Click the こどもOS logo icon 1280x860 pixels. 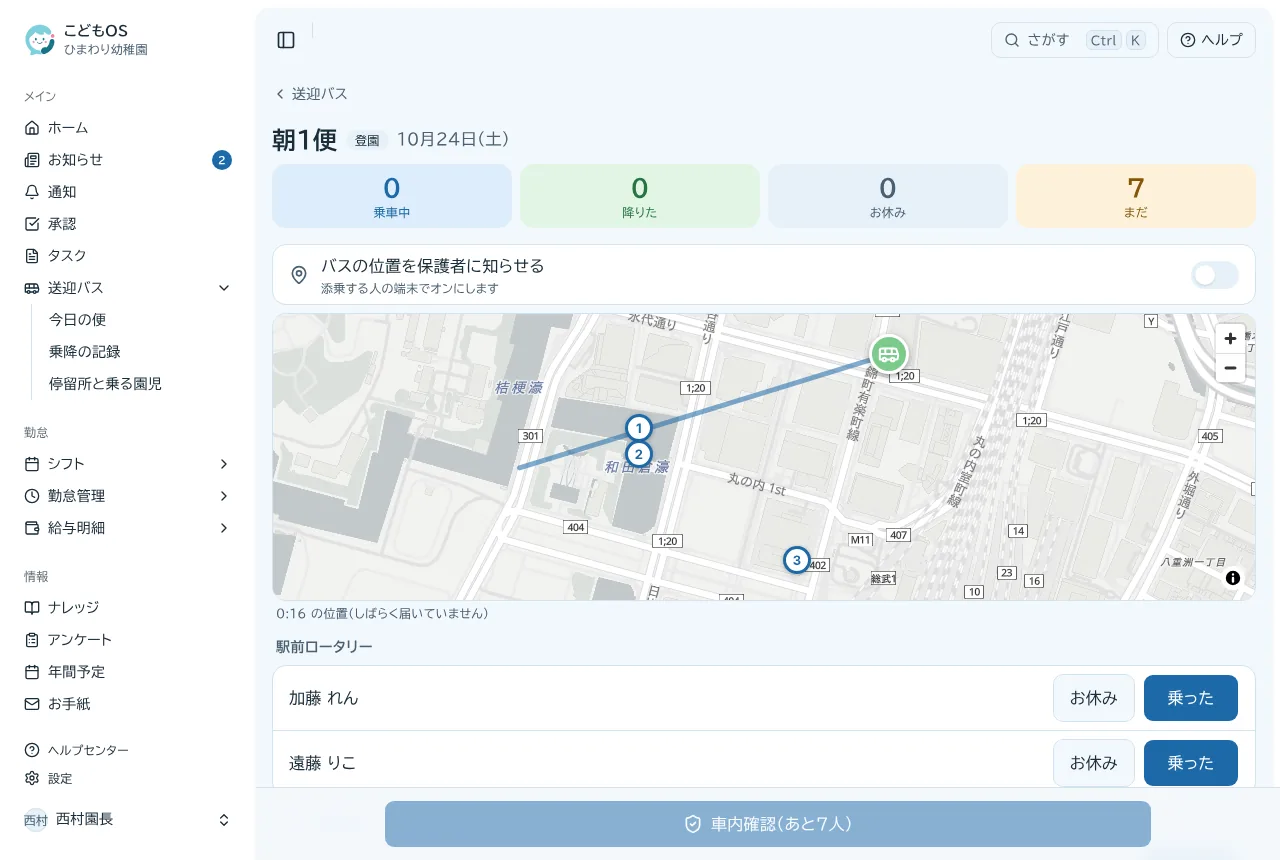[40, 40]
